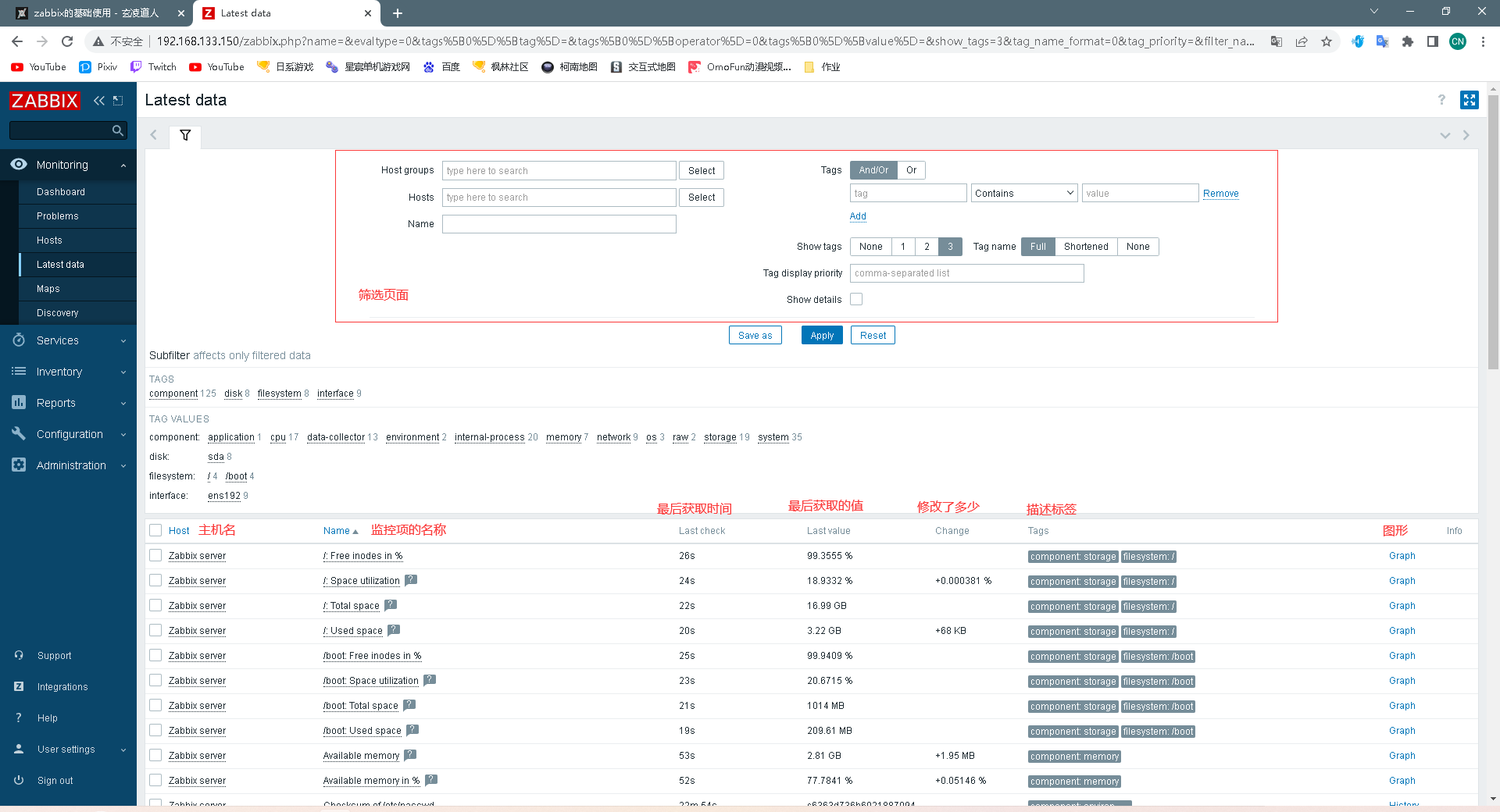Open Reports via the chart icon
This screenshot has height=812, width=1500.
point(19,403)
